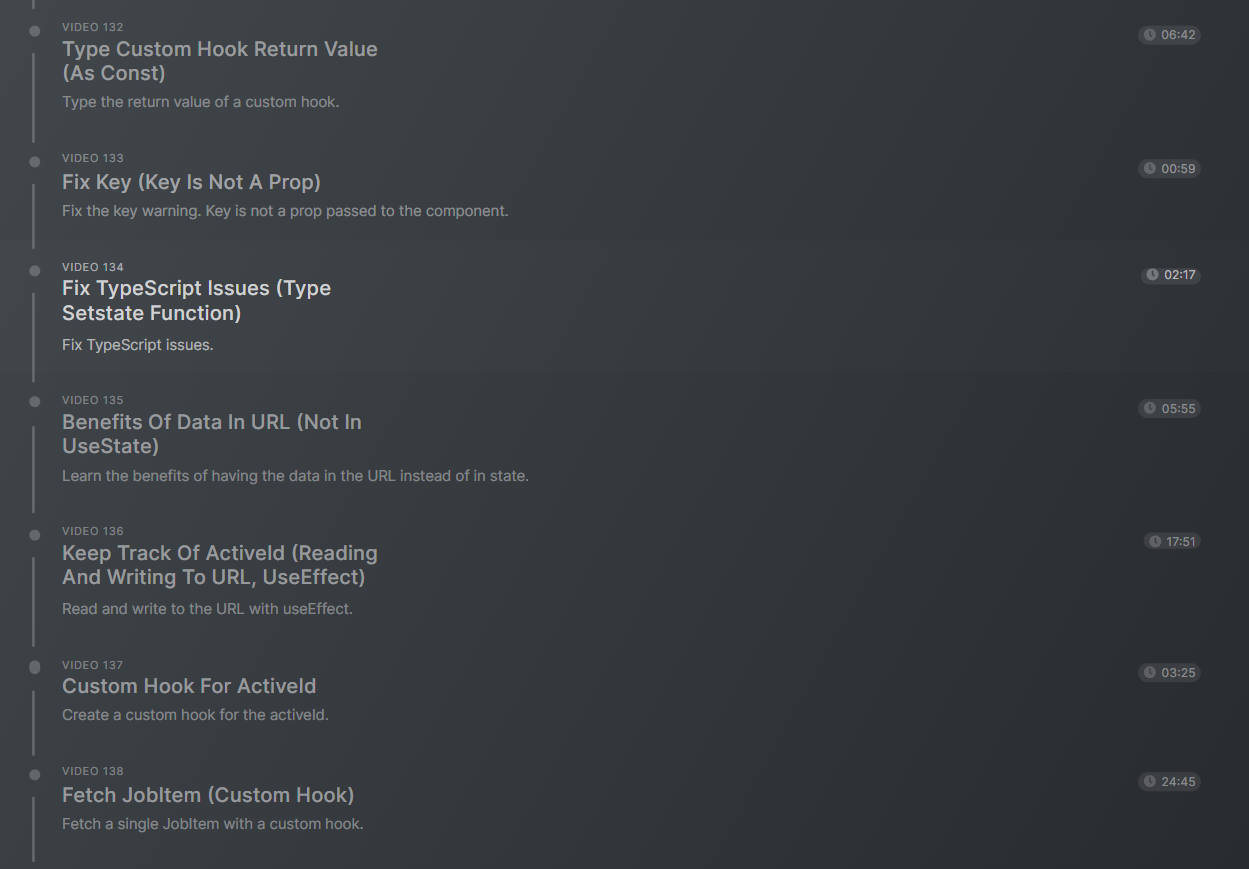Click the clock icon beside 24:45 duration
This screenshot has width=1249, height=869.
(x=1150, y=782)
